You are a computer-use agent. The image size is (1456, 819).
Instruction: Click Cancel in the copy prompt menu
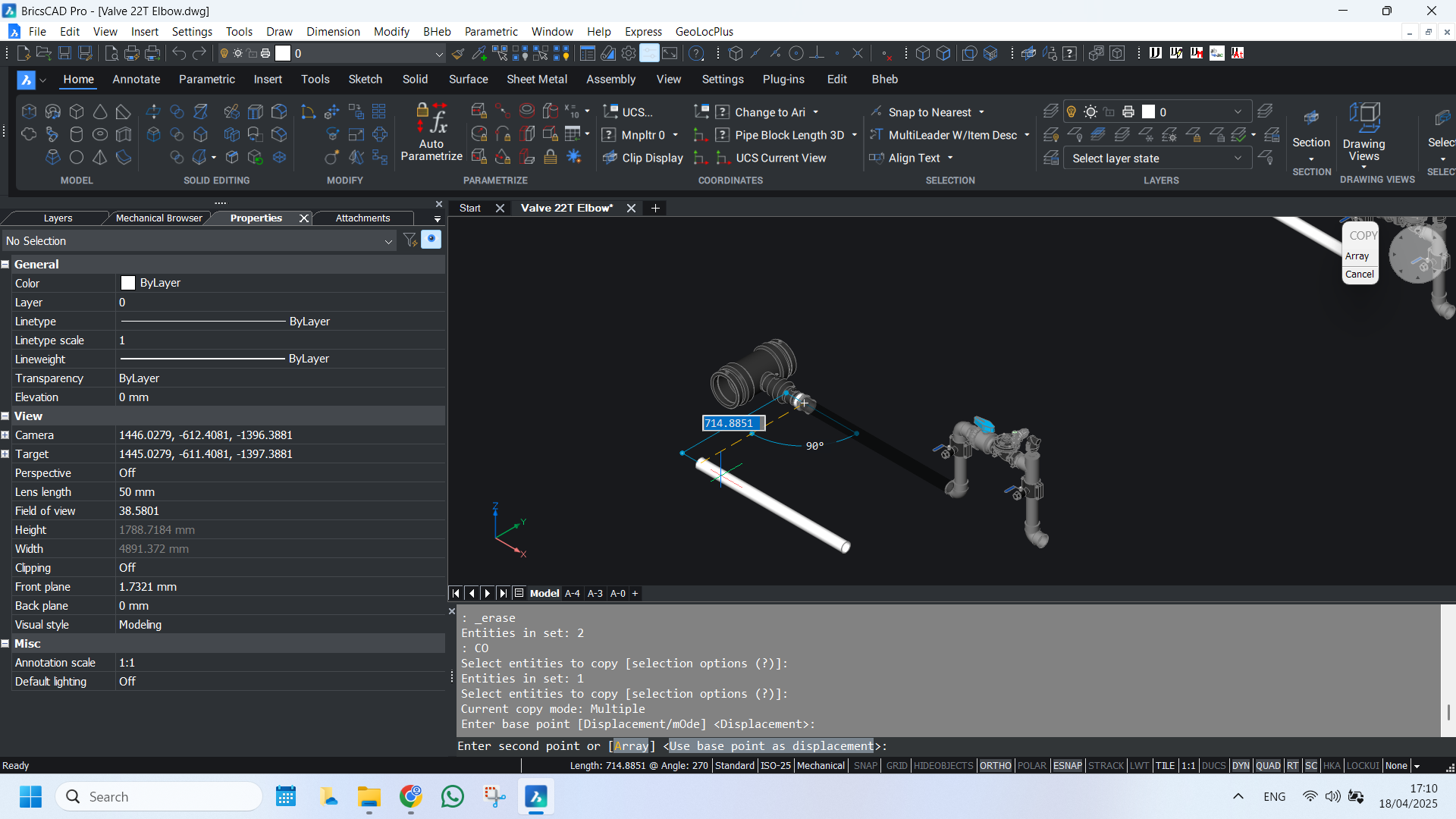pyautogui.click(x=1359, y=275)
